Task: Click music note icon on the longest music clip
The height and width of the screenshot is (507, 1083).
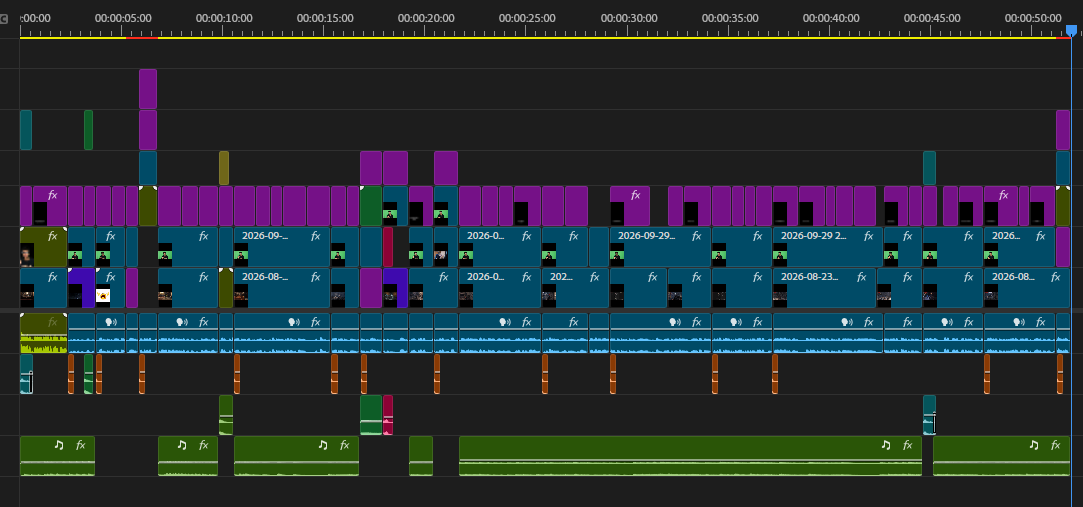Action: click(886, 445)
